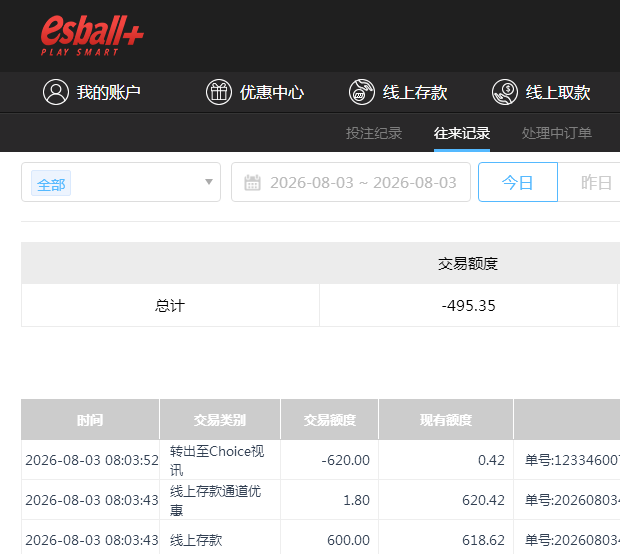The width and height of the screenshot is (620, 554).
Task: Click 线上存款 cell in records table
Action: pyautogui.click(x=196, y=540)
